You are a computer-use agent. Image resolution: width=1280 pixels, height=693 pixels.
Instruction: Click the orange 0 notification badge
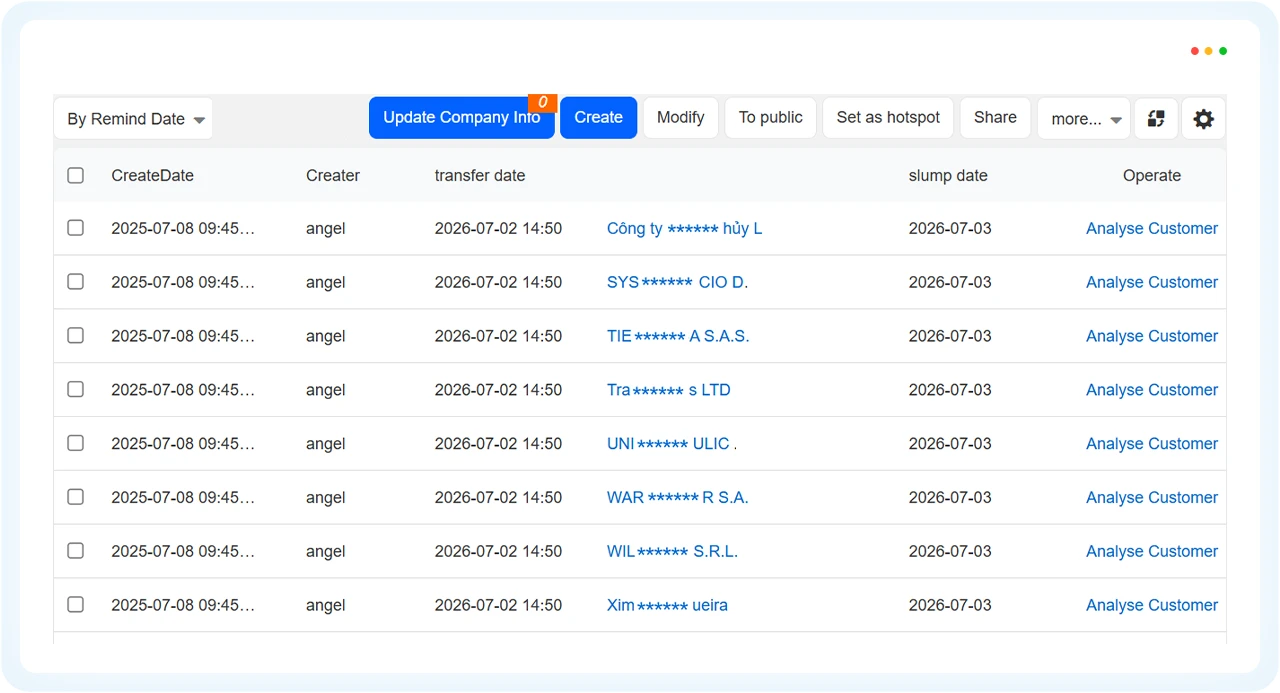coord(542,103)
